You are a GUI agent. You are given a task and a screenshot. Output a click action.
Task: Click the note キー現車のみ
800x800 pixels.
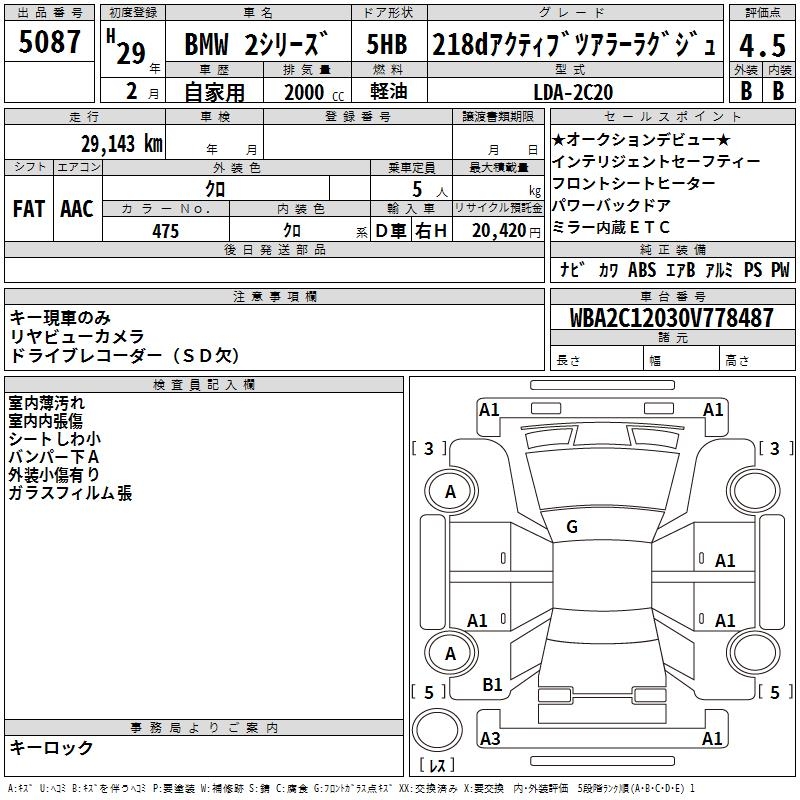click(x=60, y=318)
